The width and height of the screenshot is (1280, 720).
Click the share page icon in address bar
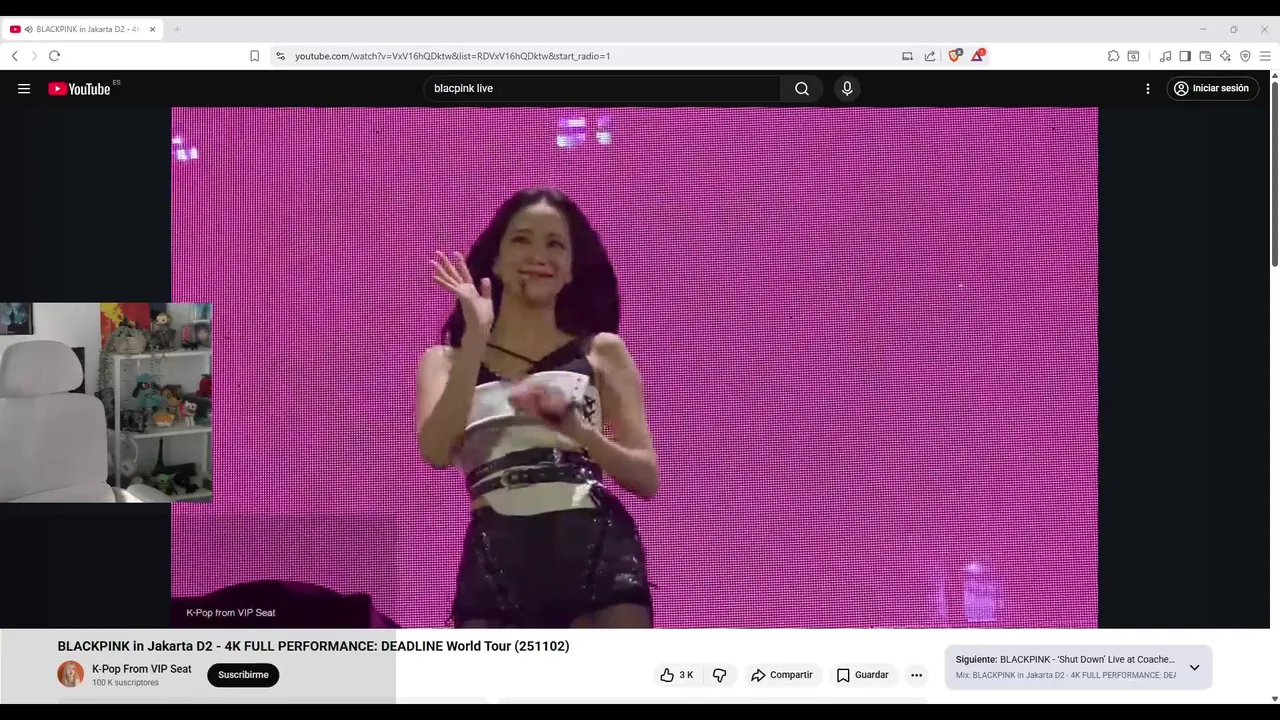(930, 56)
